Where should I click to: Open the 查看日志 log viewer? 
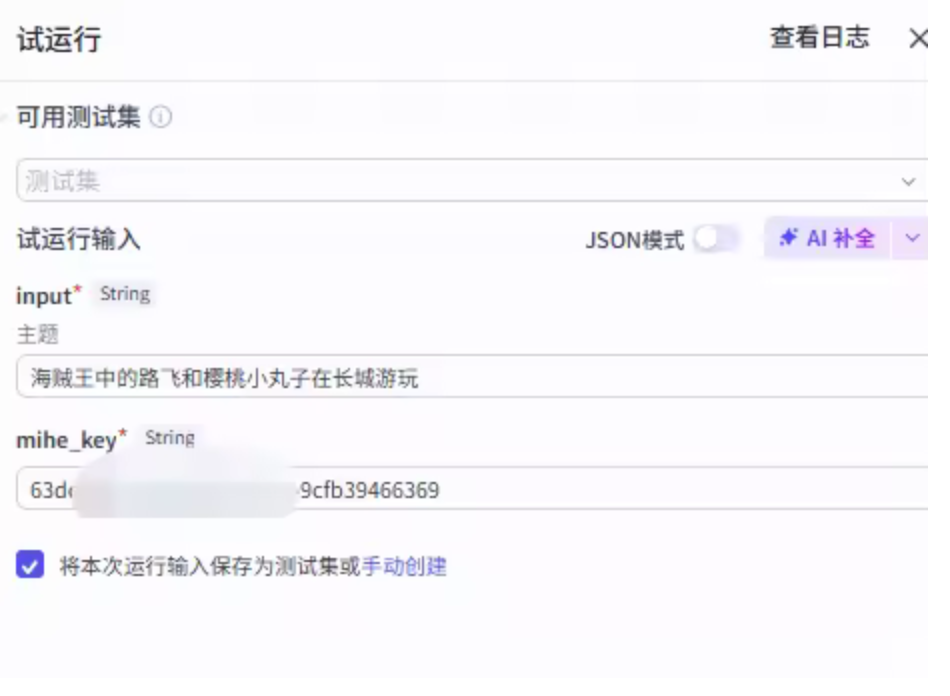(819, 38)
